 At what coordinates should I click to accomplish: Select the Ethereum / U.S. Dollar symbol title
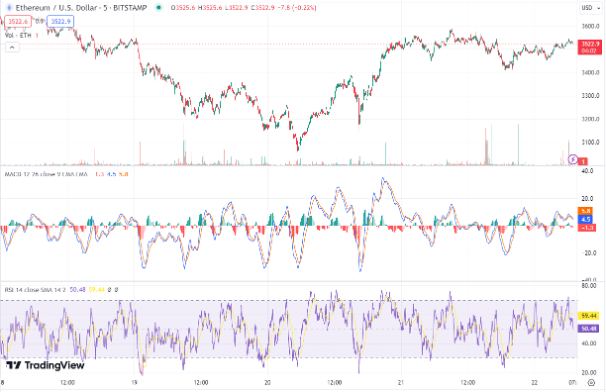pyautogui.click(x=56, y=8)
